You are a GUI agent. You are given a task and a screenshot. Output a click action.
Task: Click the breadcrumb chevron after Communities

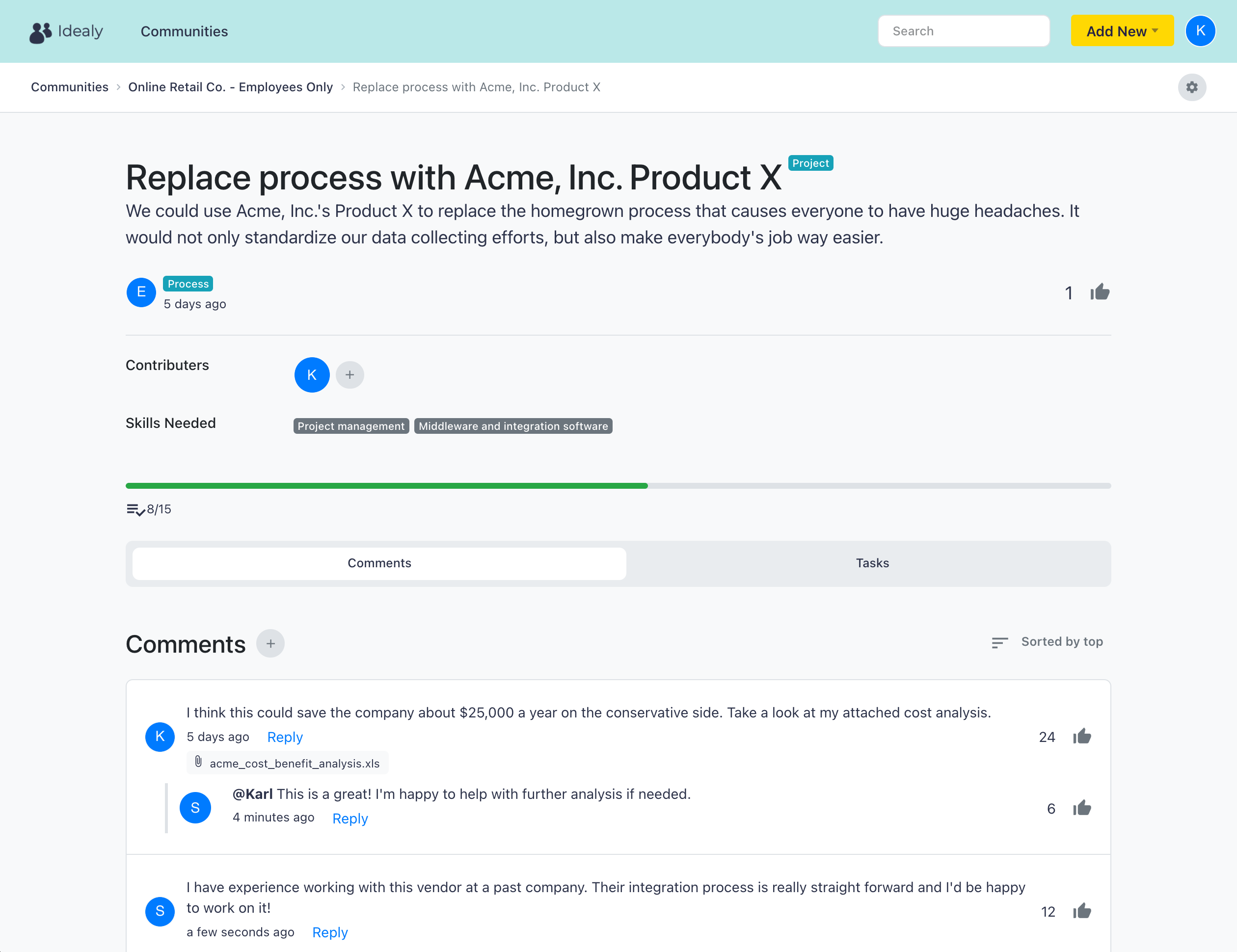pos(118,87)
